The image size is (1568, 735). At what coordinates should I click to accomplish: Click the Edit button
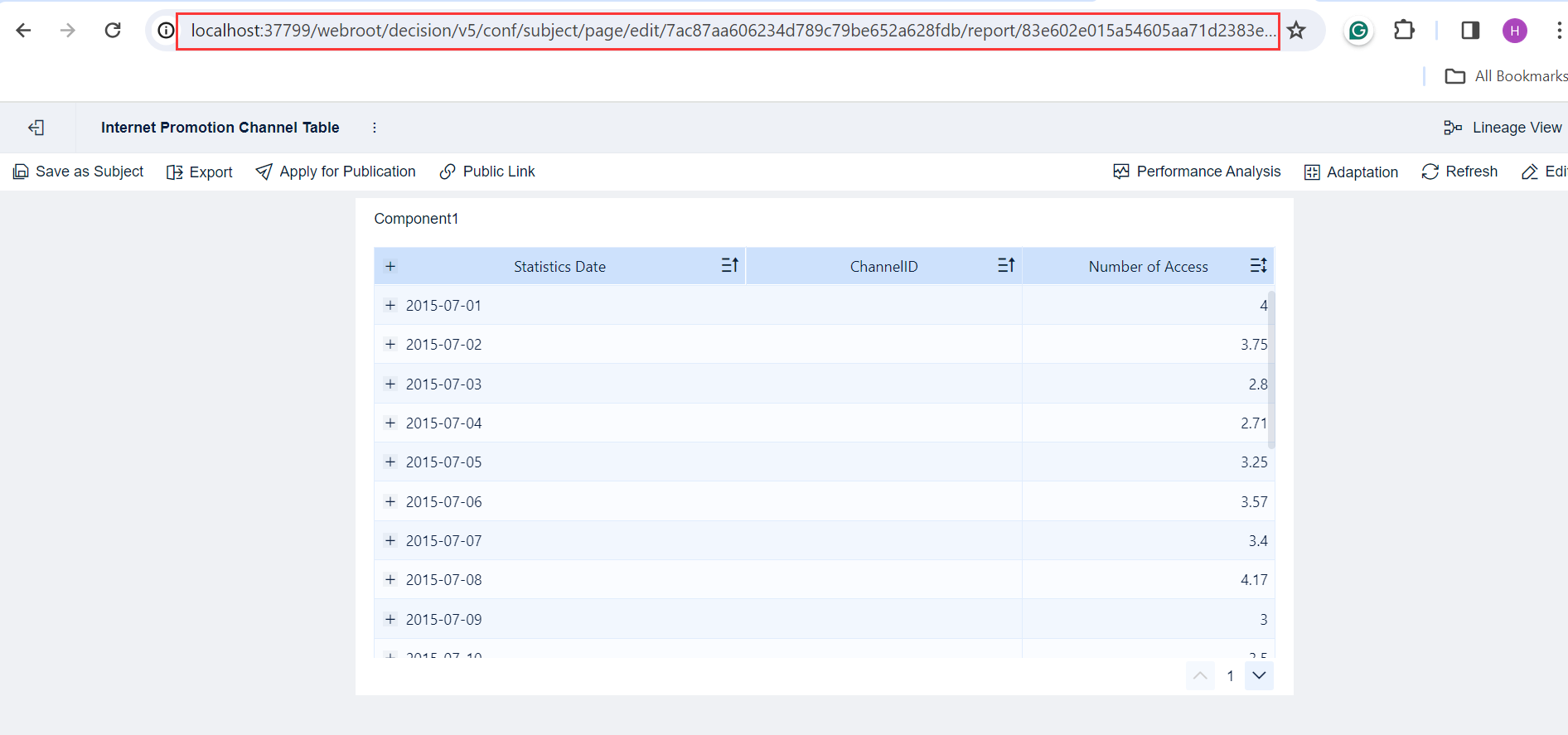click(x=1545, y=172)
